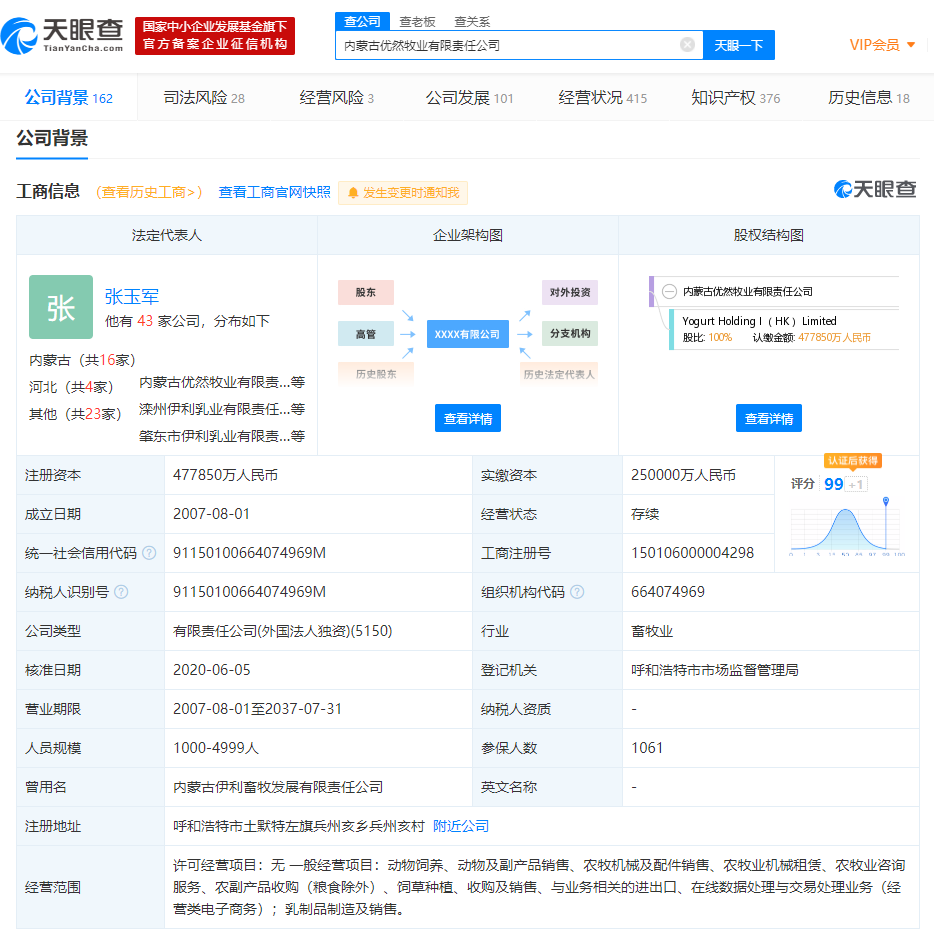934x934 pixels.
Task: Select 核准日期 value 2020-06-05
Action: [211, 670]
